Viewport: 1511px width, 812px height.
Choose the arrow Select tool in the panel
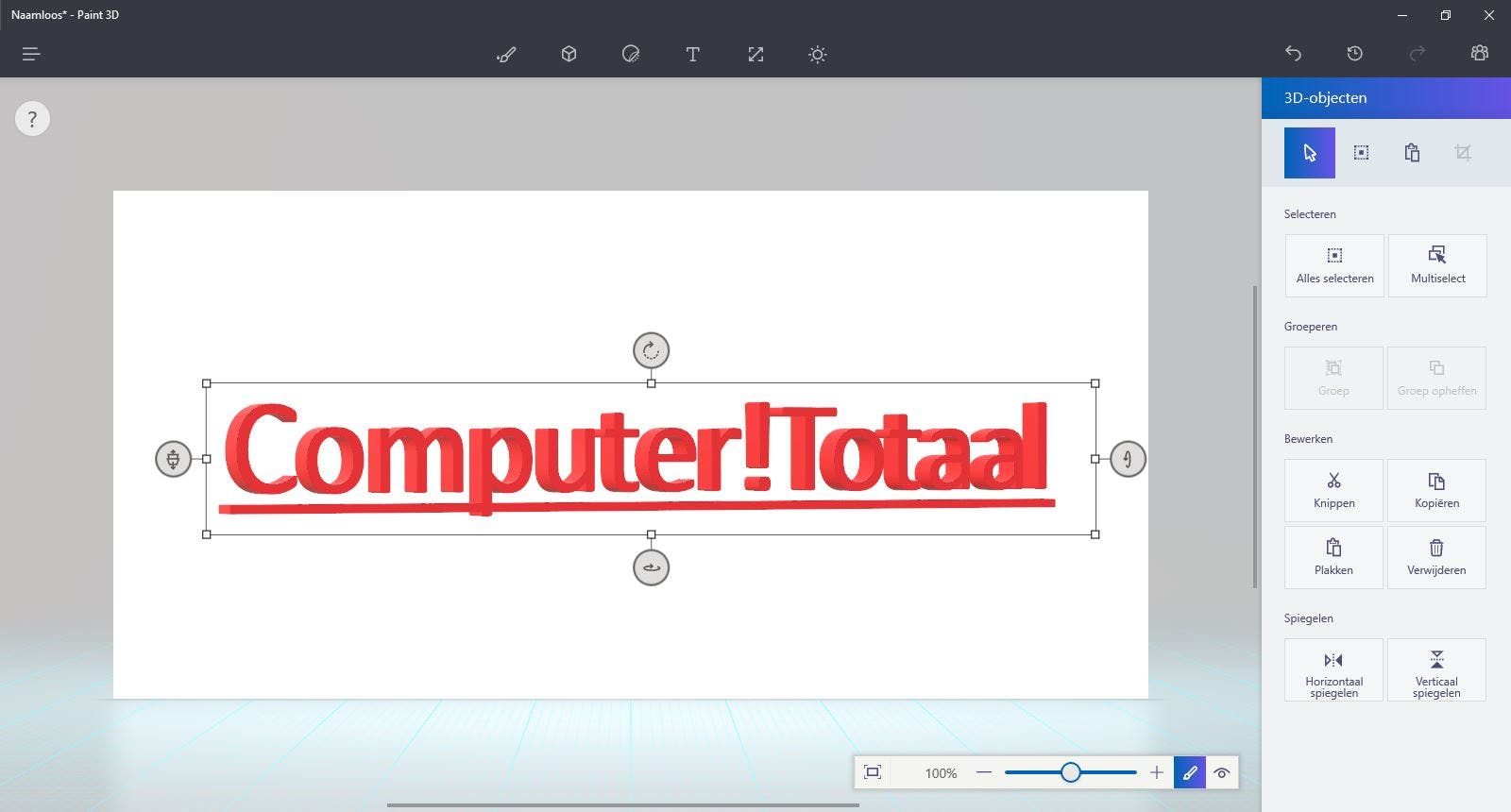pyautogui.click(x=1310, y=153)
